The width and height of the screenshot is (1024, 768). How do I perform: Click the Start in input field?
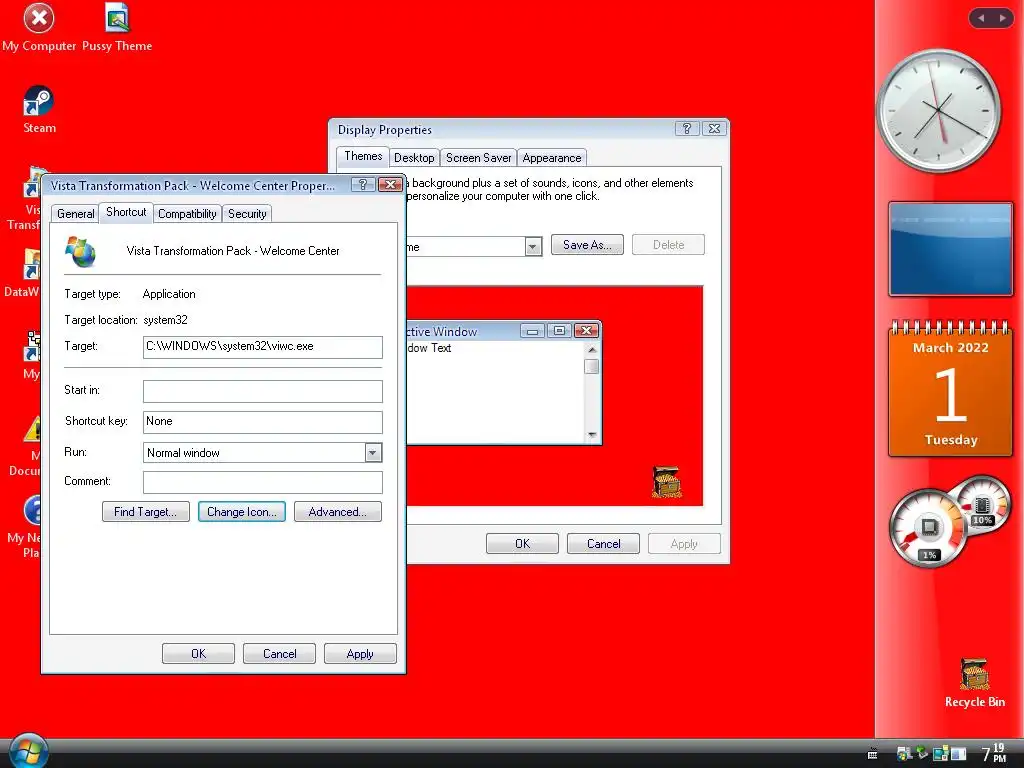click(x=263, y=391)
